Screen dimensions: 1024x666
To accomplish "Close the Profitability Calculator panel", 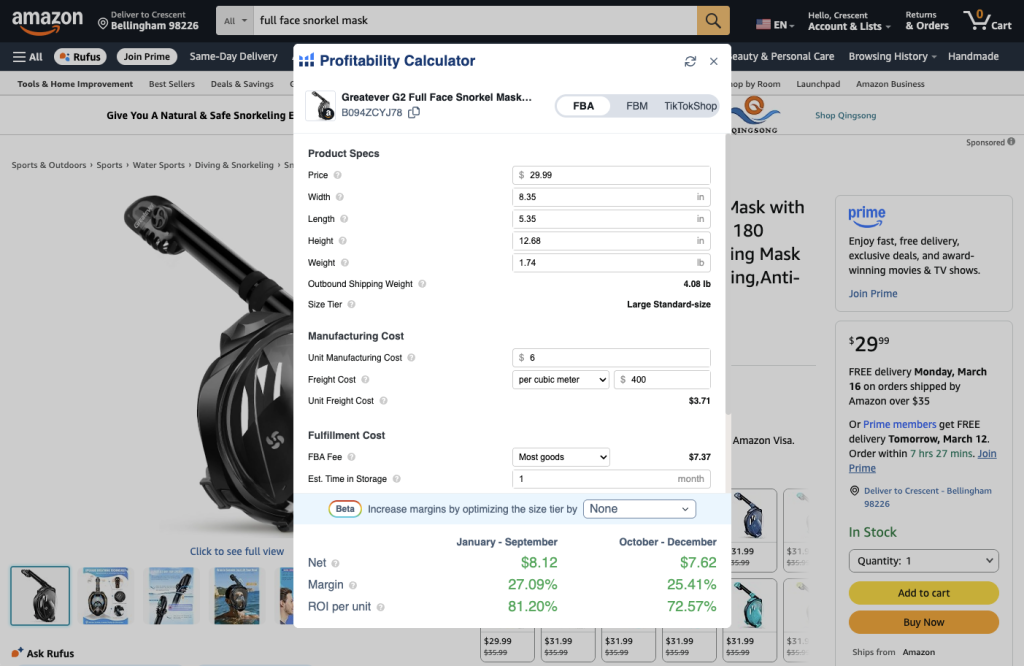I will click(x=714, y=61).
